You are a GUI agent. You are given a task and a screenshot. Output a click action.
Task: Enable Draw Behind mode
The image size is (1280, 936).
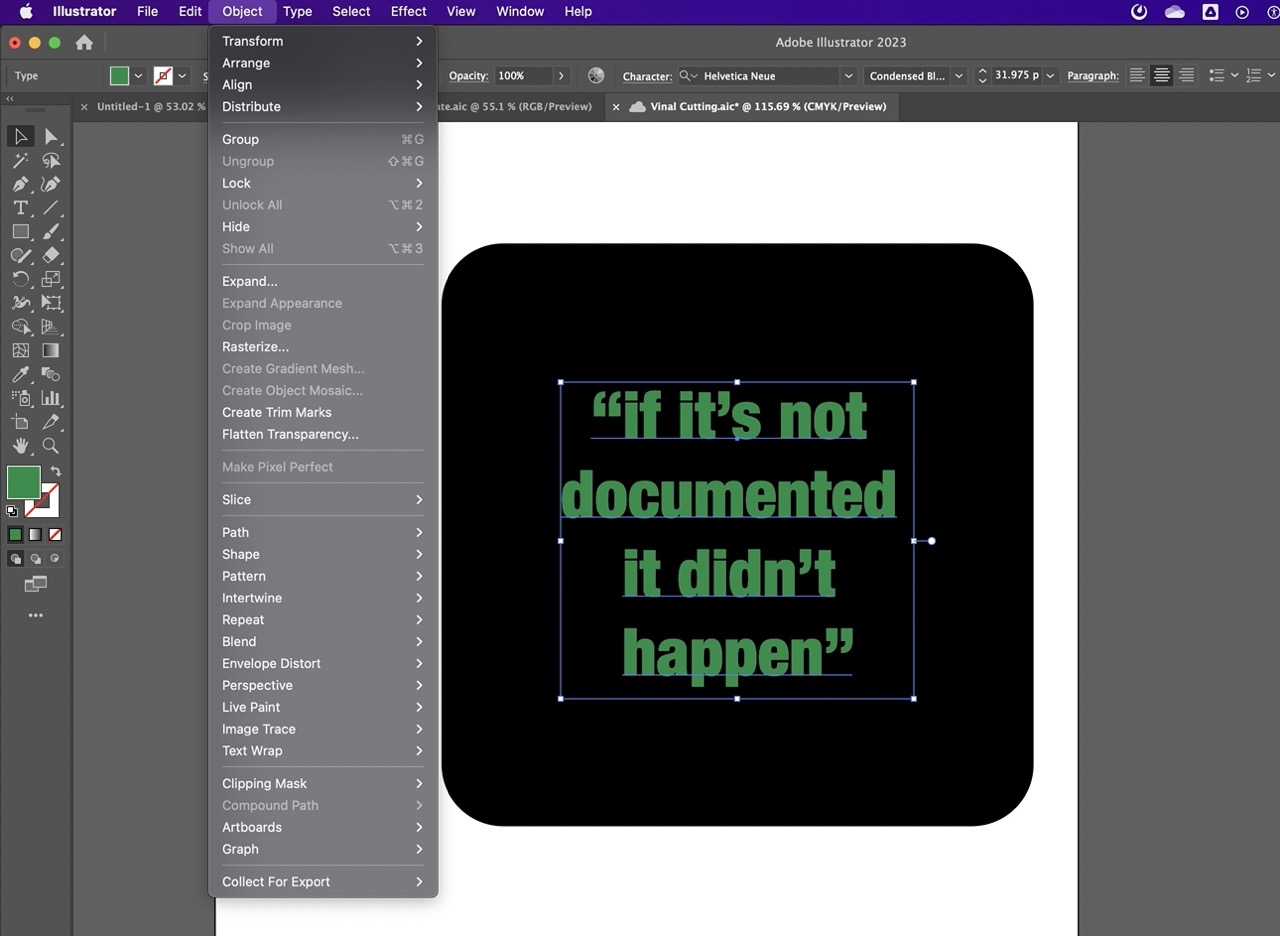tap(35, 559)
